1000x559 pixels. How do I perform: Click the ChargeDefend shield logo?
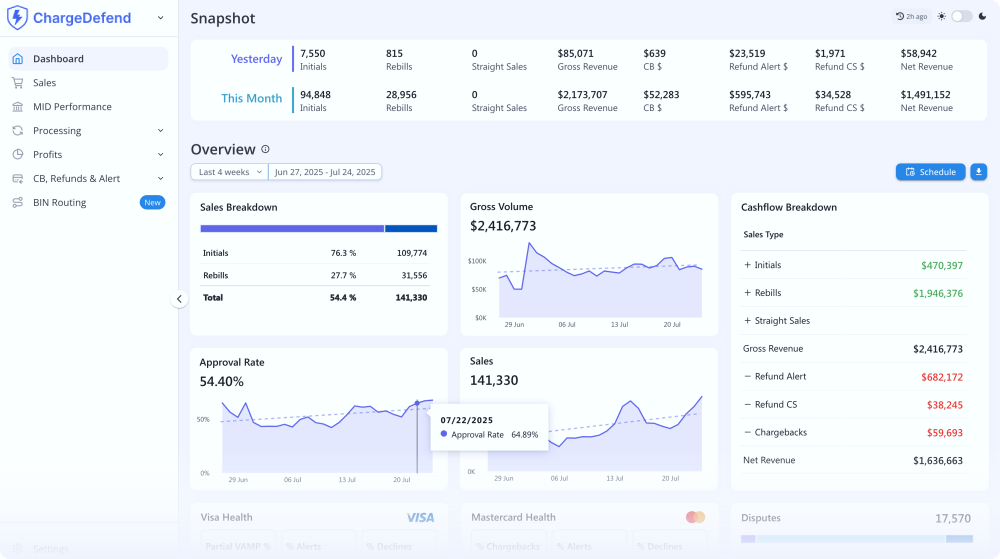point(17,18)
